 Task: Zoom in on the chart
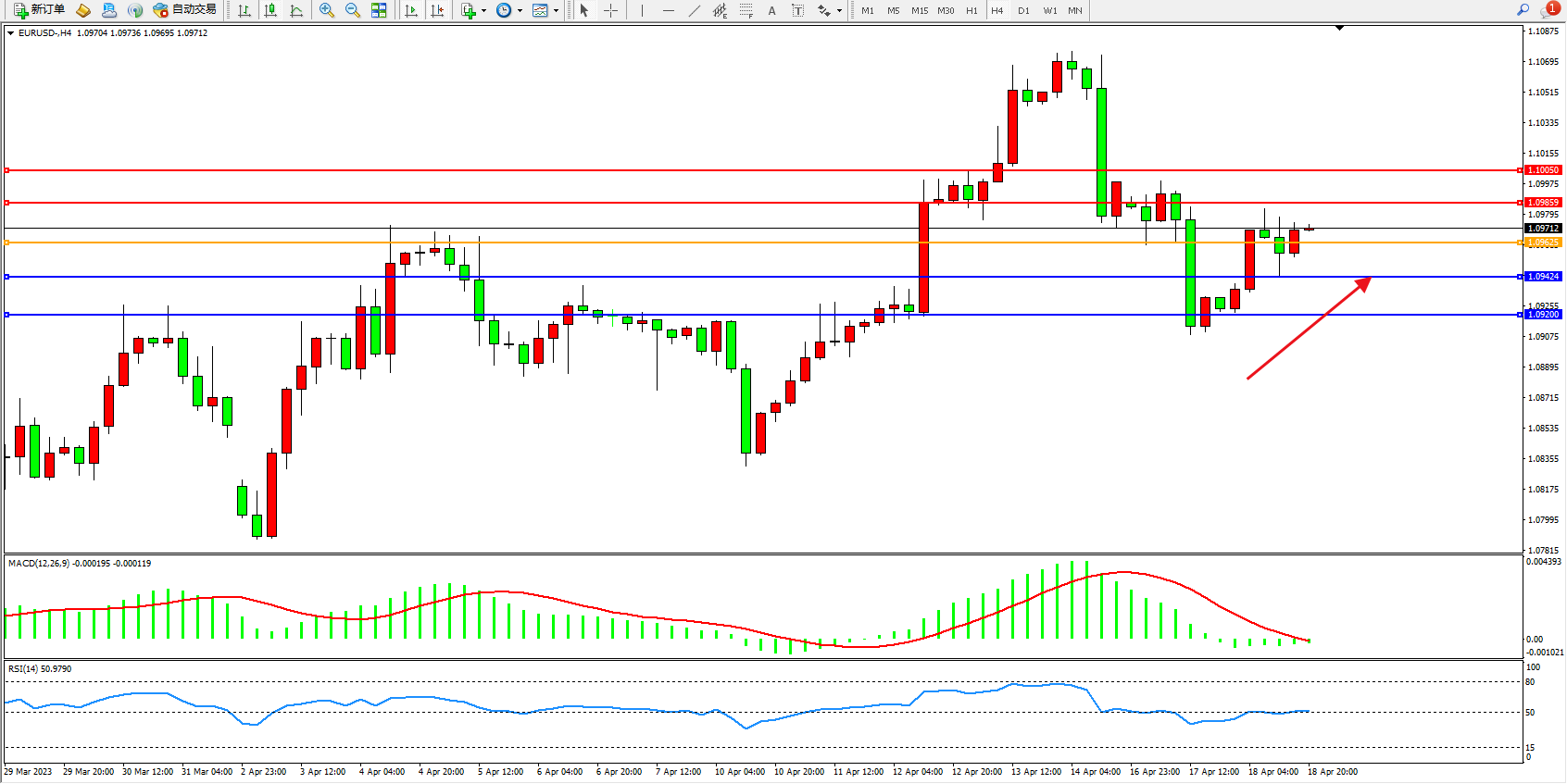pyautogui.click(x=327, y=10)
